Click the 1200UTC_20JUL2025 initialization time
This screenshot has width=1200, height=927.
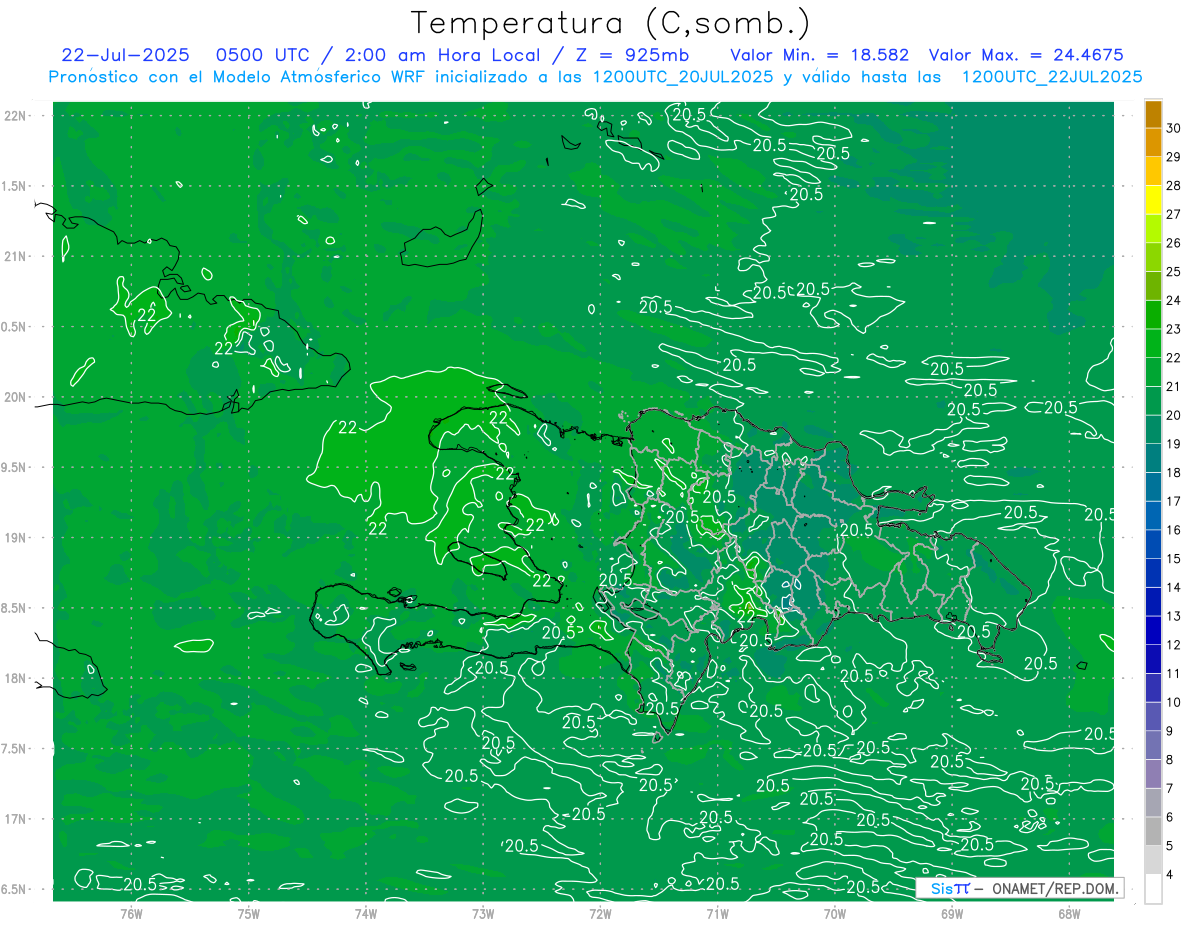[x=683, y=77]
